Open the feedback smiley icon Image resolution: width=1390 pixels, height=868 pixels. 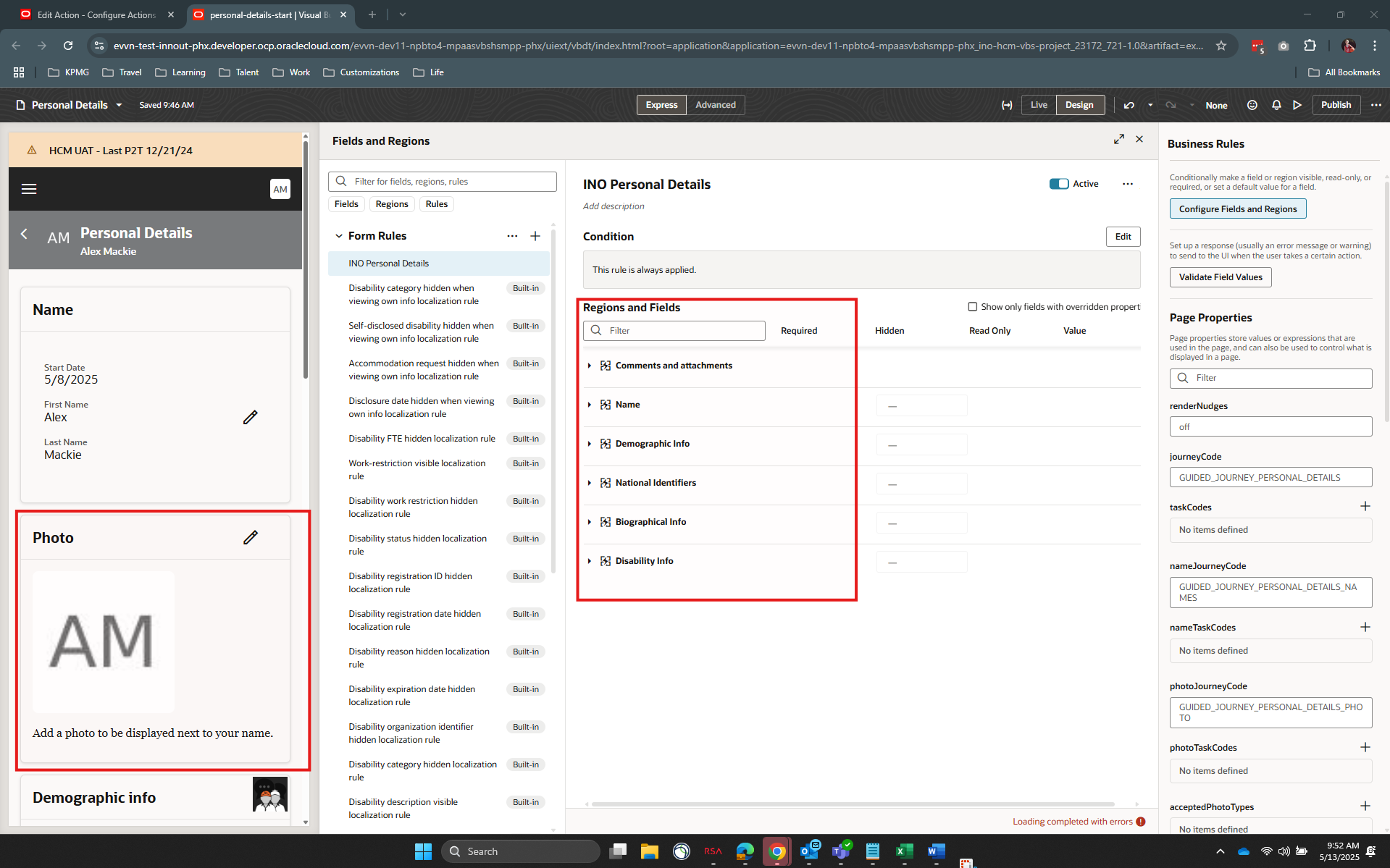[x=1252, y=105]
